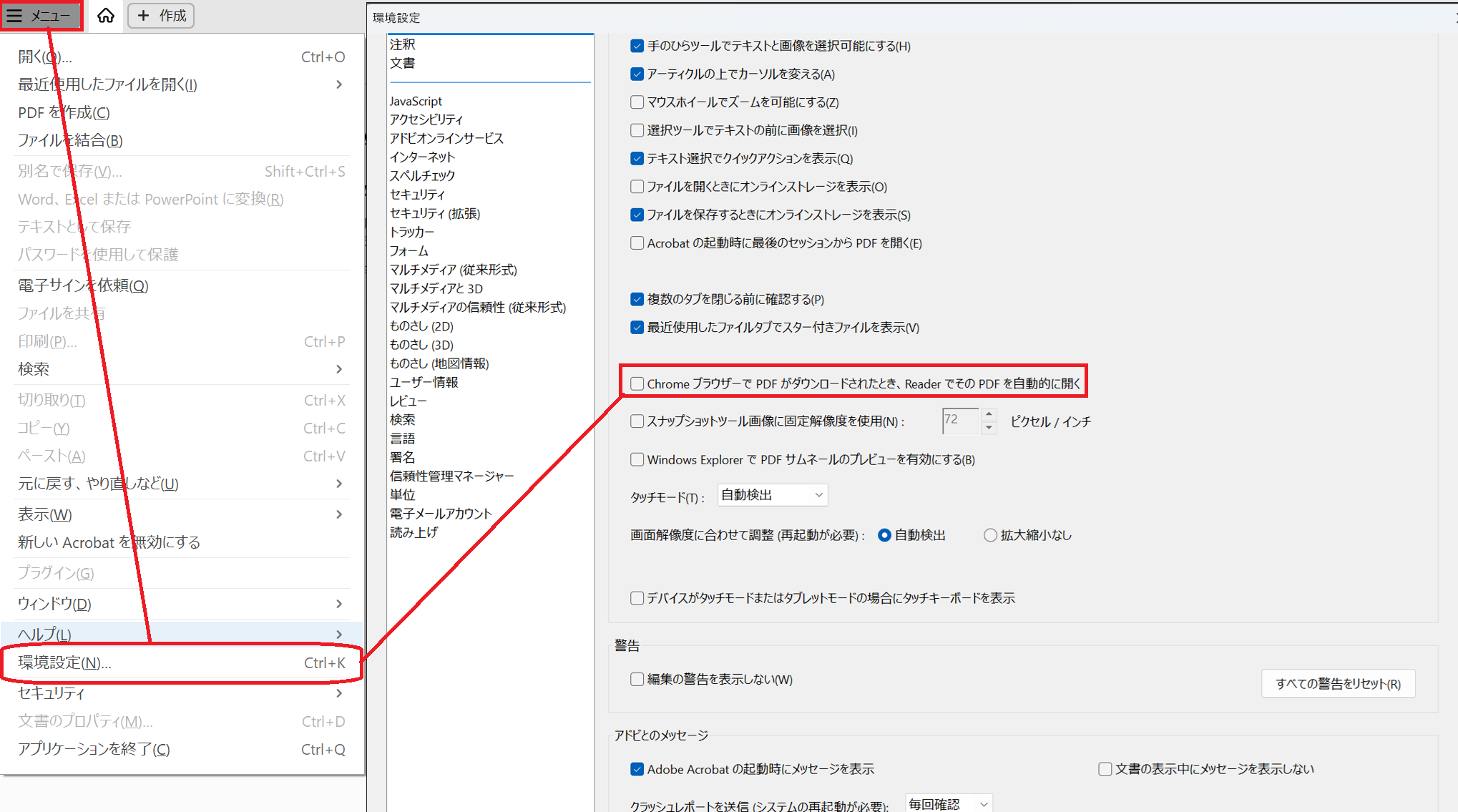Choose 開く(O)... in the menu
Image resolution: width=1458 pixels, height=812 pixels.
tap(182, 57)
